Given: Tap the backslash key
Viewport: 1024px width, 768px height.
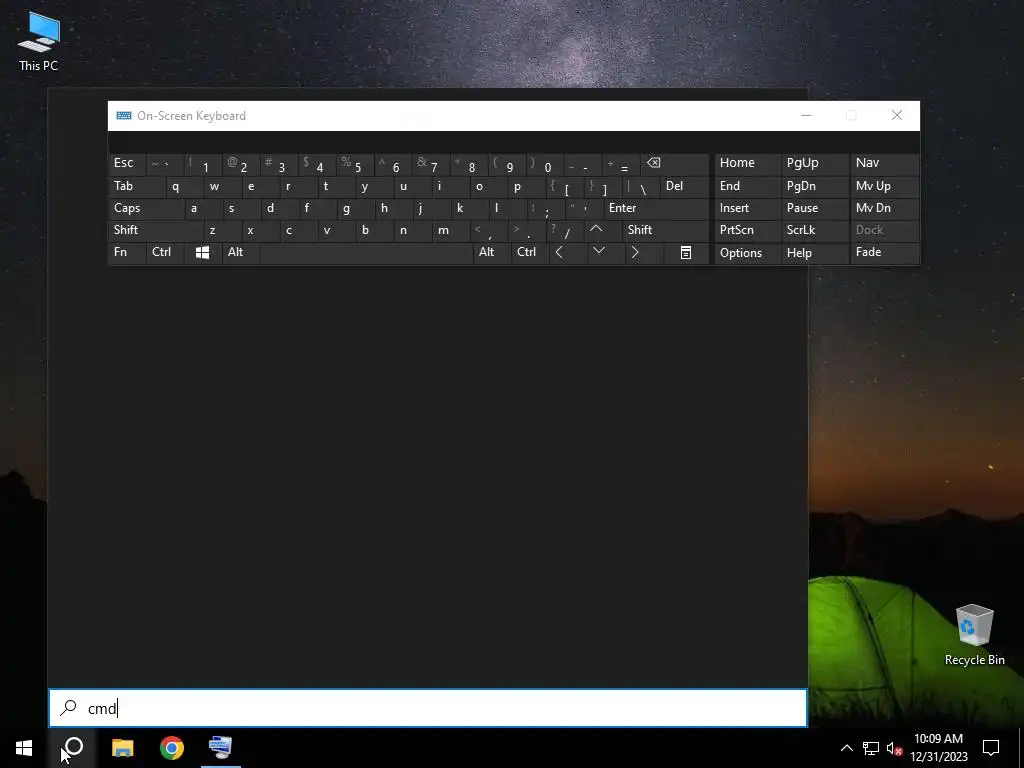Looking at the screenshot, I should pyautogui.click(x=641, y=187).
